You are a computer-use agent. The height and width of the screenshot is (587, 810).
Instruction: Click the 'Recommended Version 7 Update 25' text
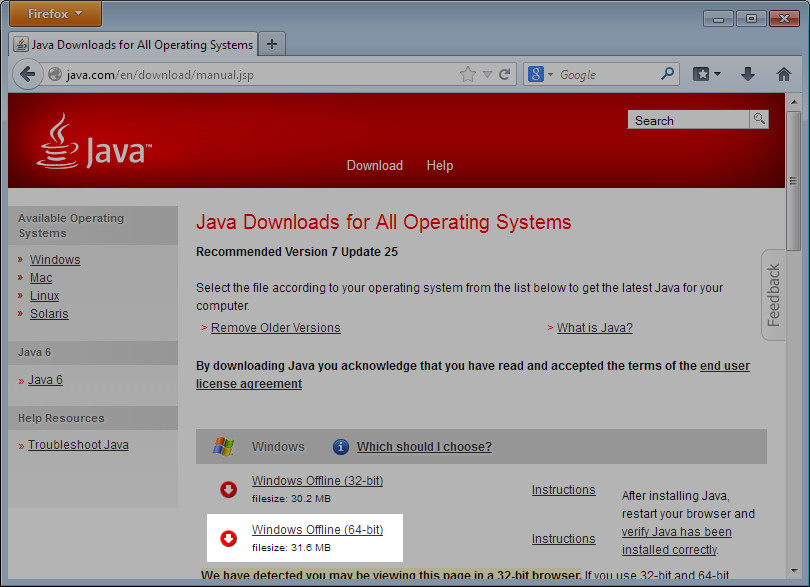click(x=297, y=252)
